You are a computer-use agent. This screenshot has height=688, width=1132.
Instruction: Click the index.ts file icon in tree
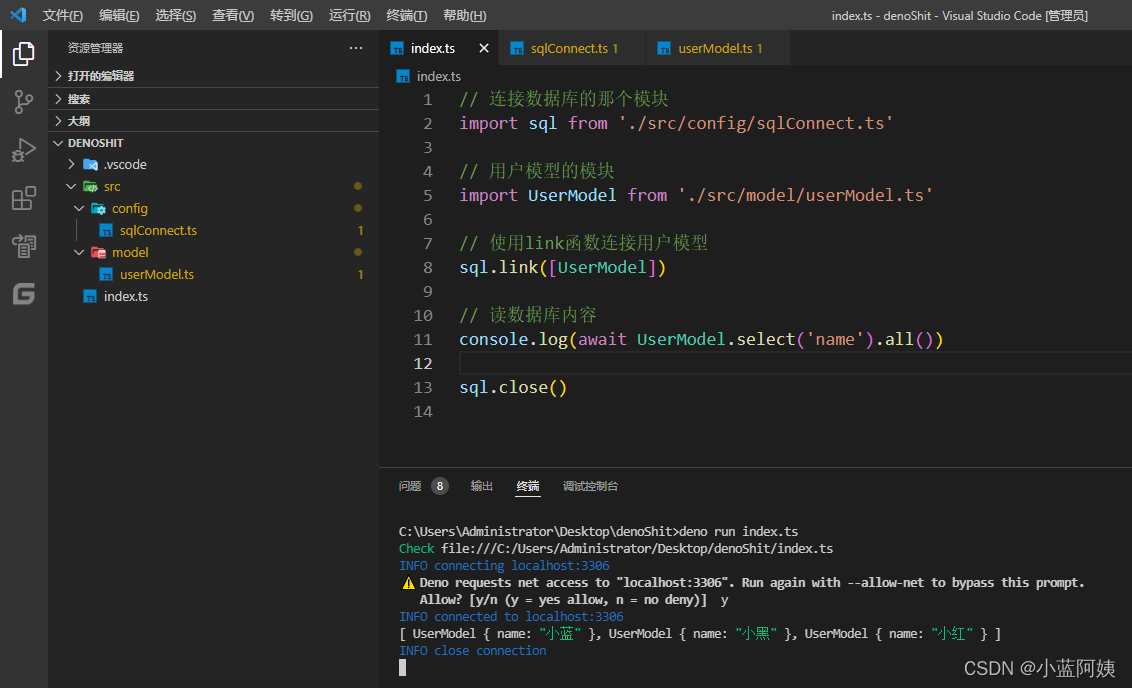[x=90, y=297]
